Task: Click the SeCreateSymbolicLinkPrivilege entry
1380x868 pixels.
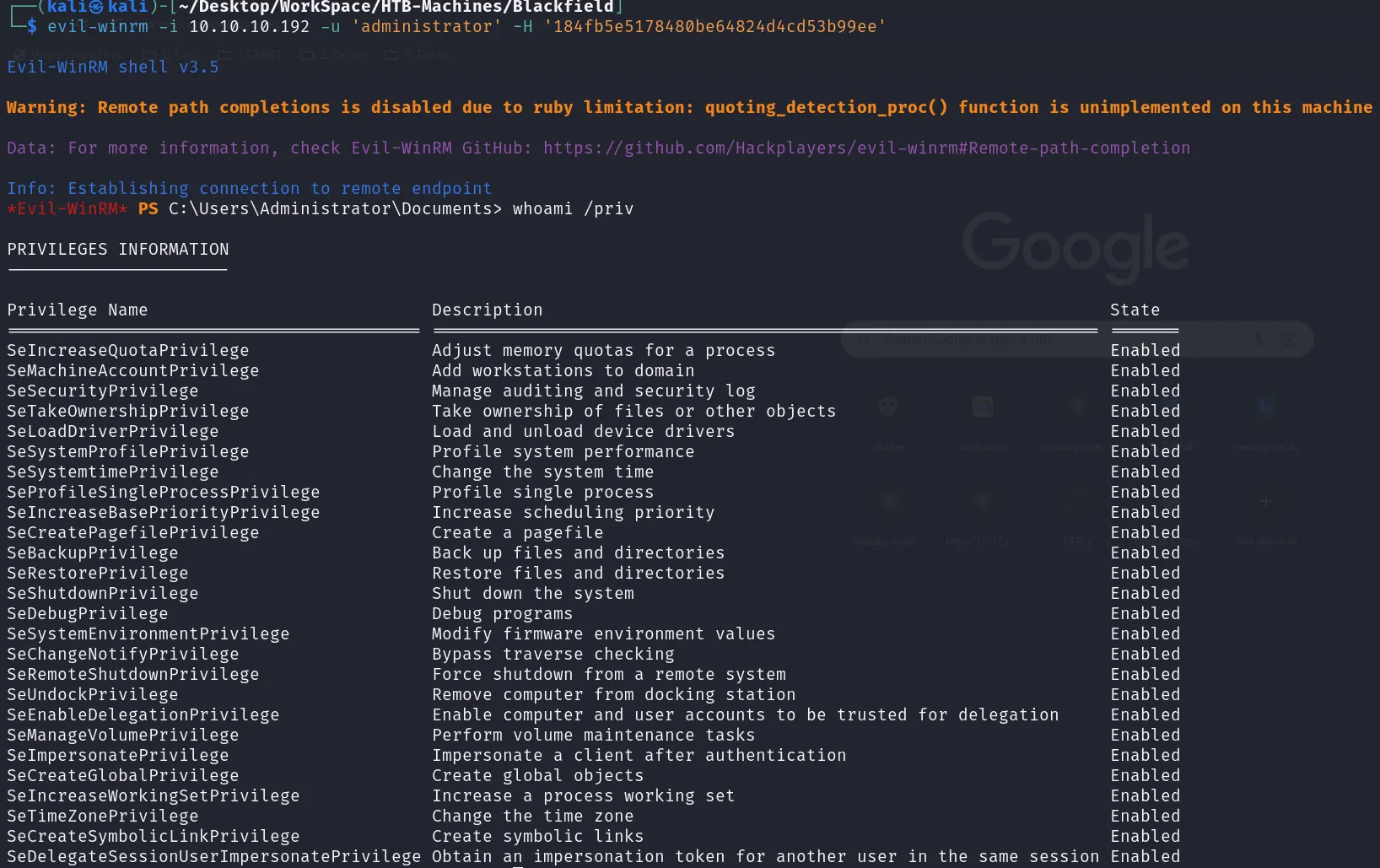Action: (154, 837)
